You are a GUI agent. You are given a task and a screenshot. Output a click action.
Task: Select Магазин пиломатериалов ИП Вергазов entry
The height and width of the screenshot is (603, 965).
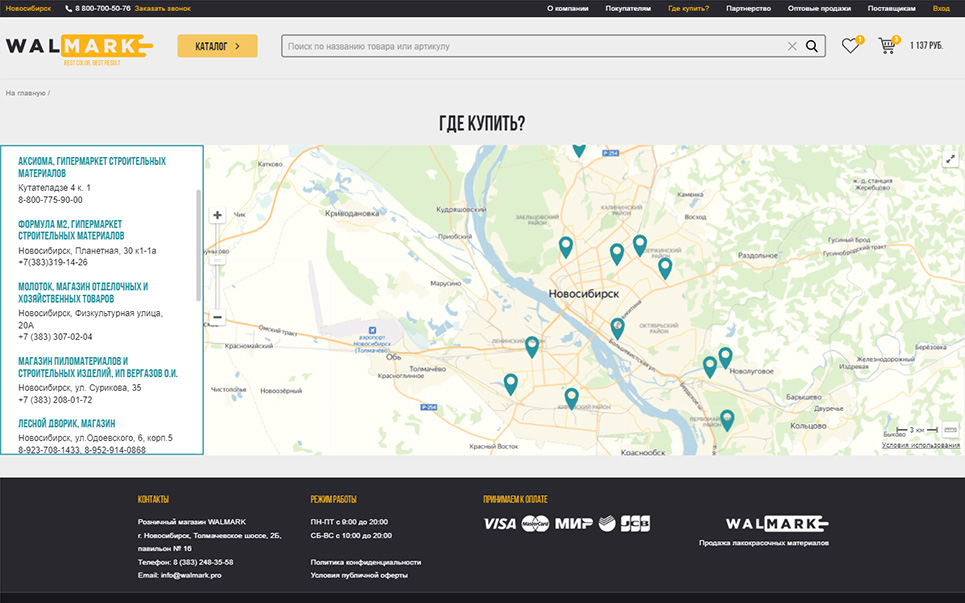pos(98,367)
